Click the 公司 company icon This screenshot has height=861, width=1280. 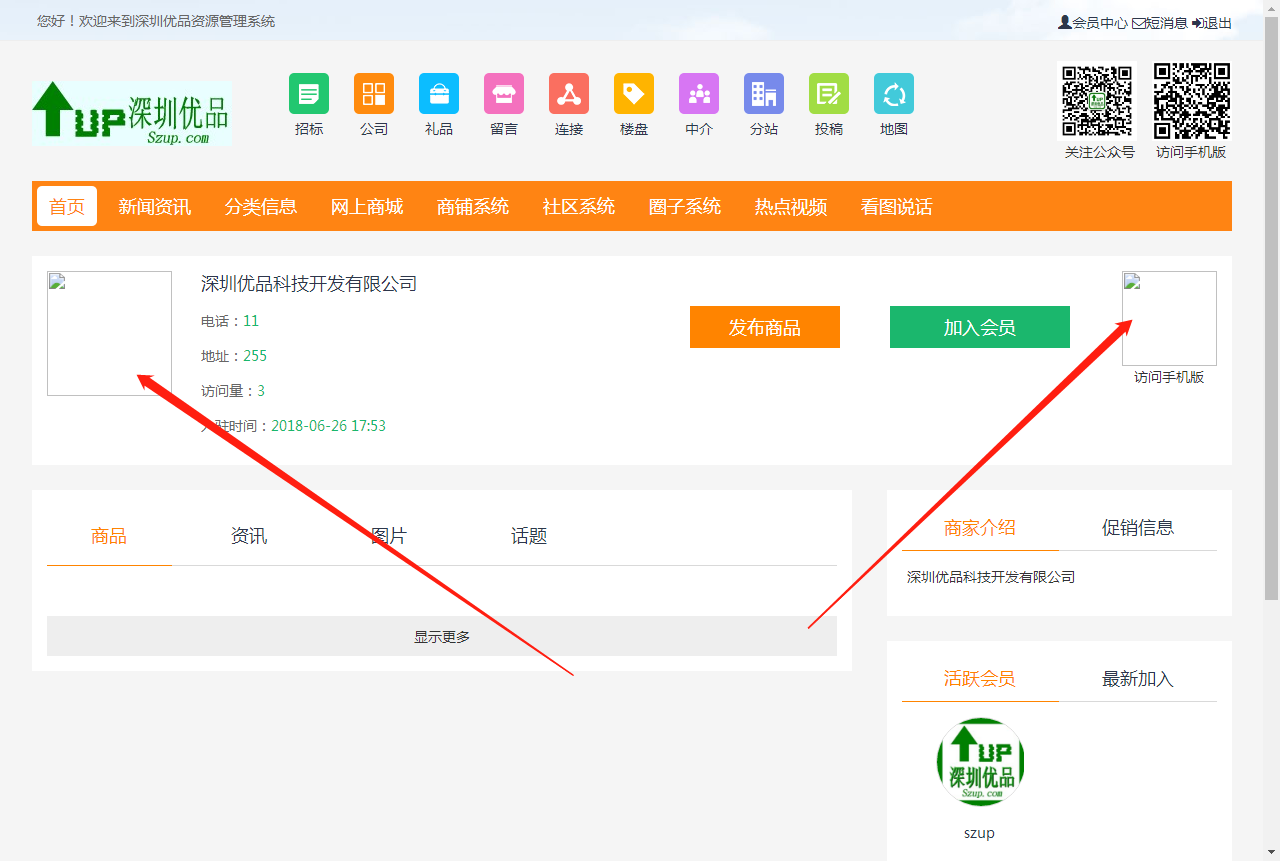pos(374,94)
